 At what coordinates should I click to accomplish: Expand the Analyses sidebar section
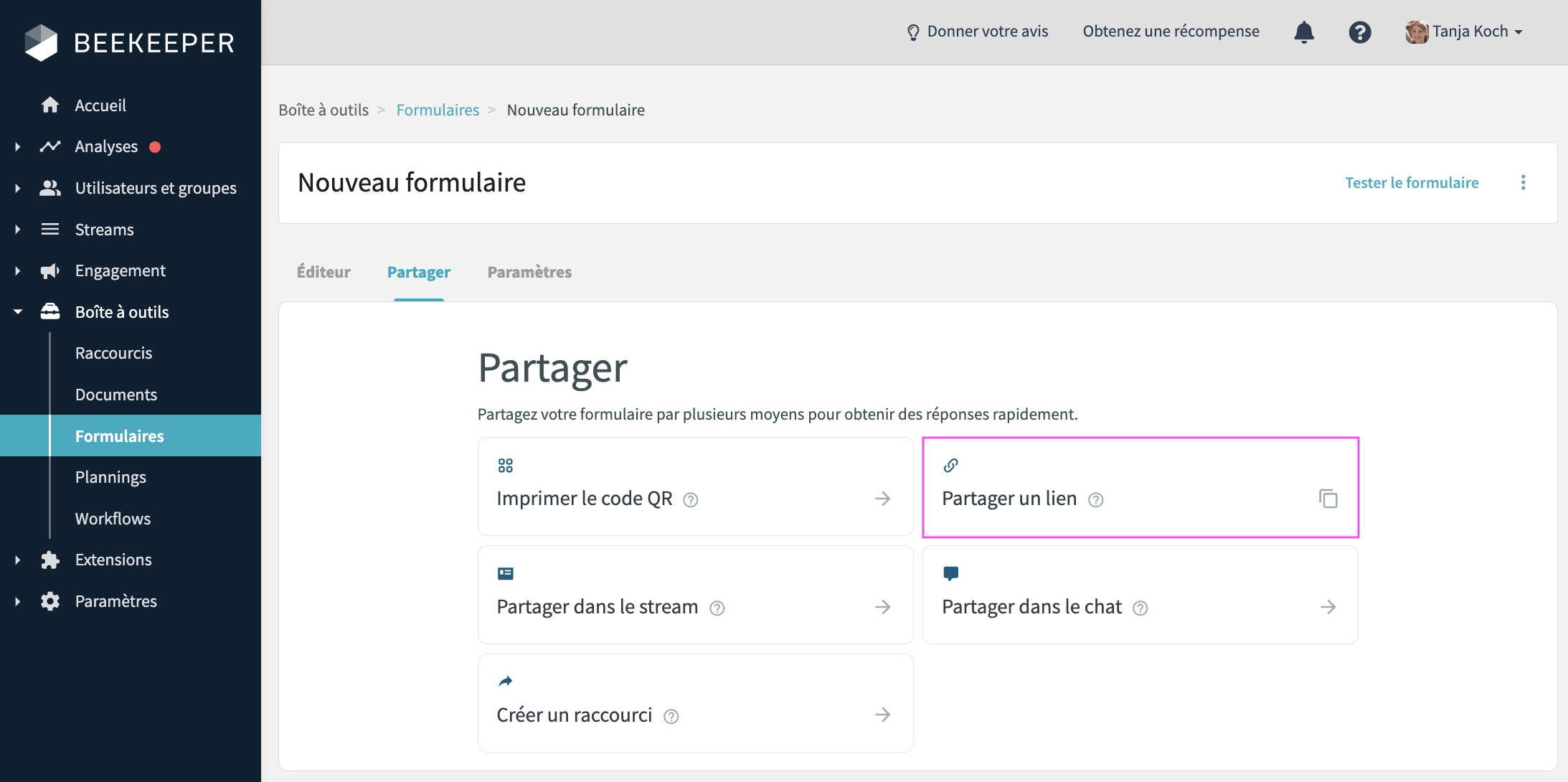coord(18,147)
